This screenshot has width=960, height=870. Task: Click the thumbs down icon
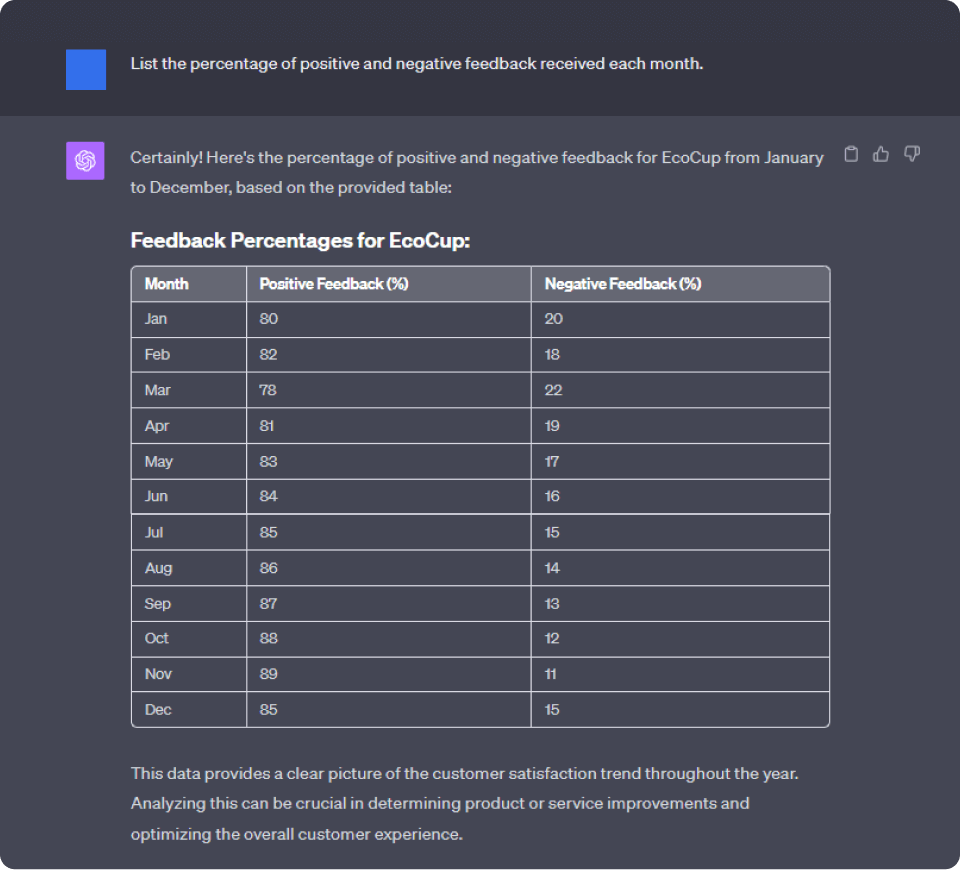912,154
